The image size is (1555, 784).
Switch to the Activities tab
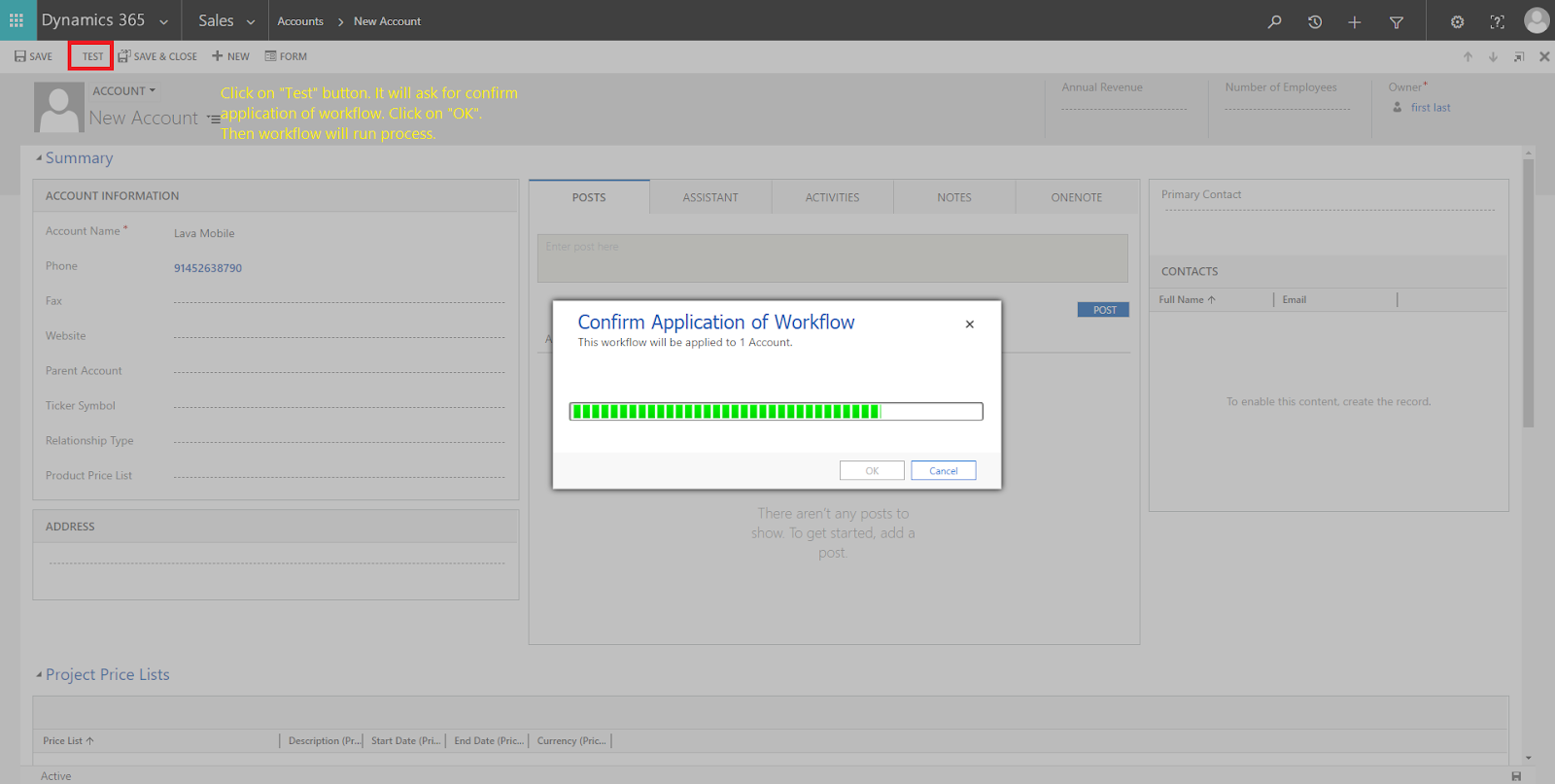(x=833, y=197)
